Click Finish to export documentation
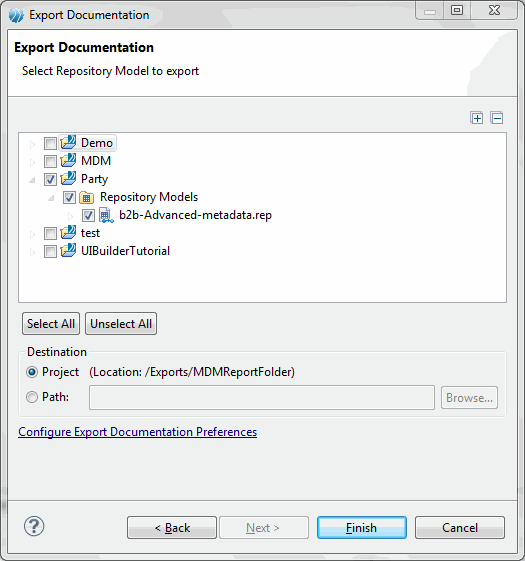This screenshot has height=561, width=525. pyautogui.click(x=362, y=527)
